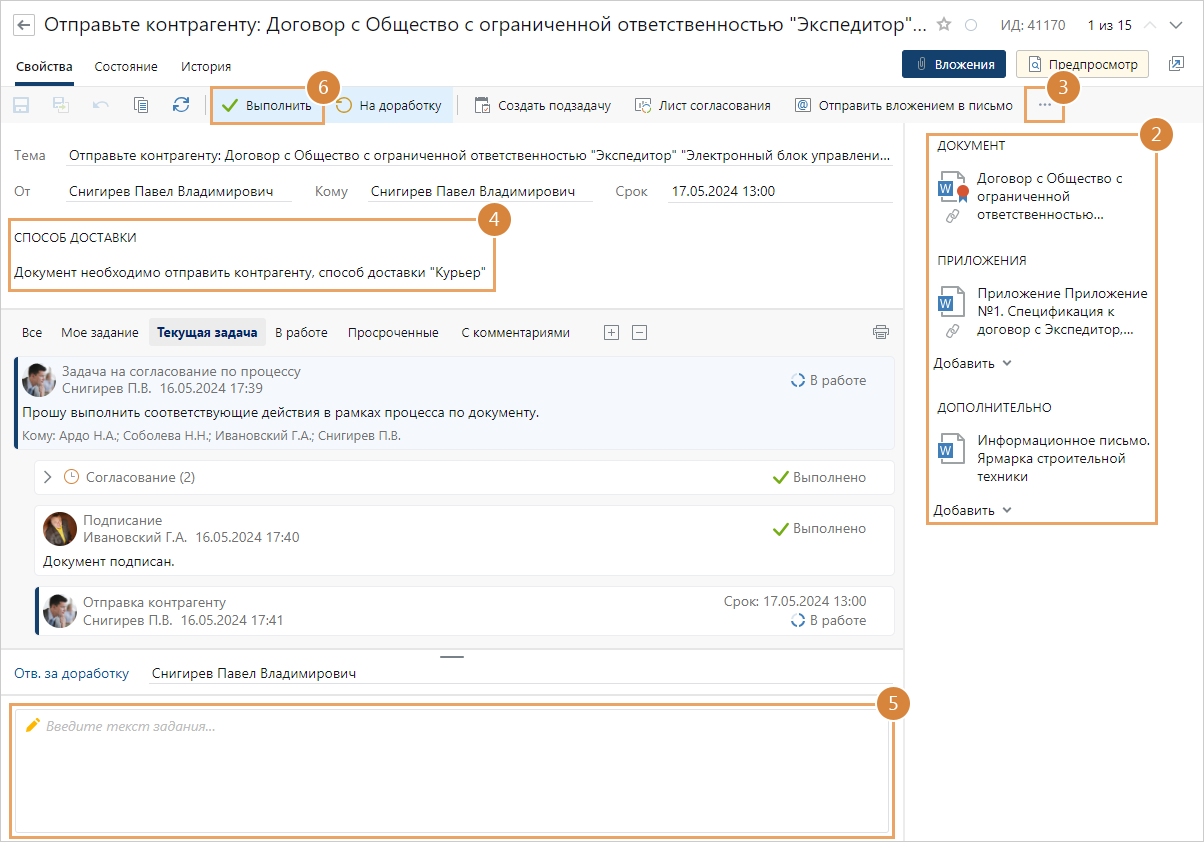The height and width of the screenshot is (842, 1204).
Task: Open the more actions ellipsis menu
Action: click(1045, 105)
